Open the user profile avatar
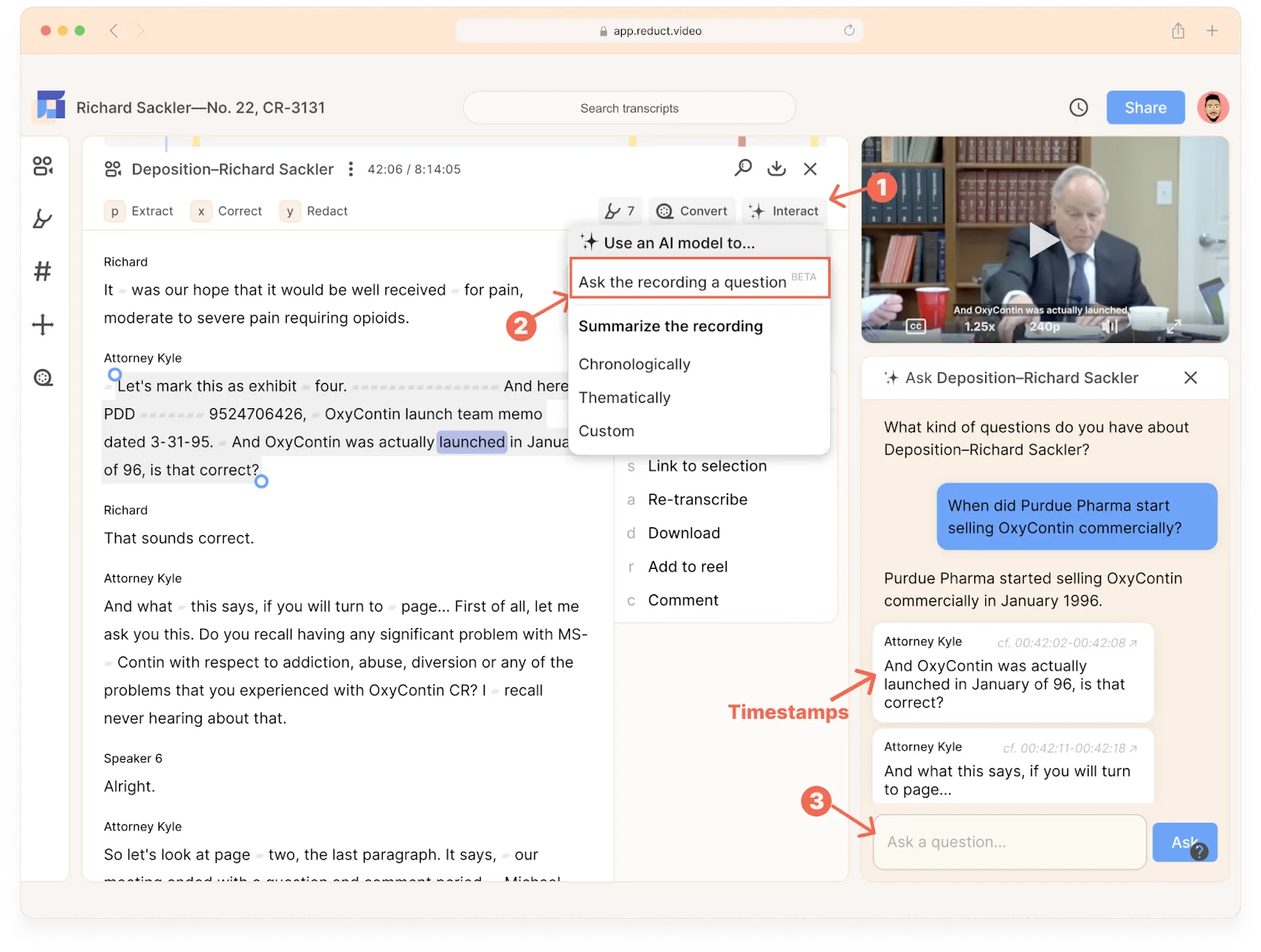Image resolution: width=1261 pixels, height=952 pixels. coord(1213,107)
